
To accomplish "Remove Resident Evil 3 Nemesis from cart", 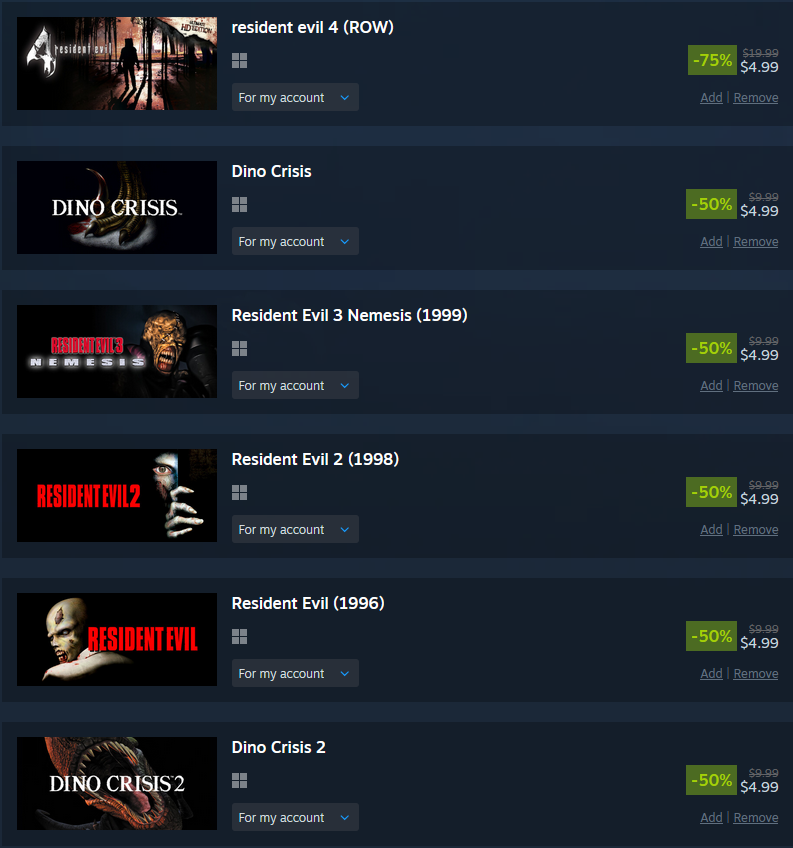I will tap(756, 386).
